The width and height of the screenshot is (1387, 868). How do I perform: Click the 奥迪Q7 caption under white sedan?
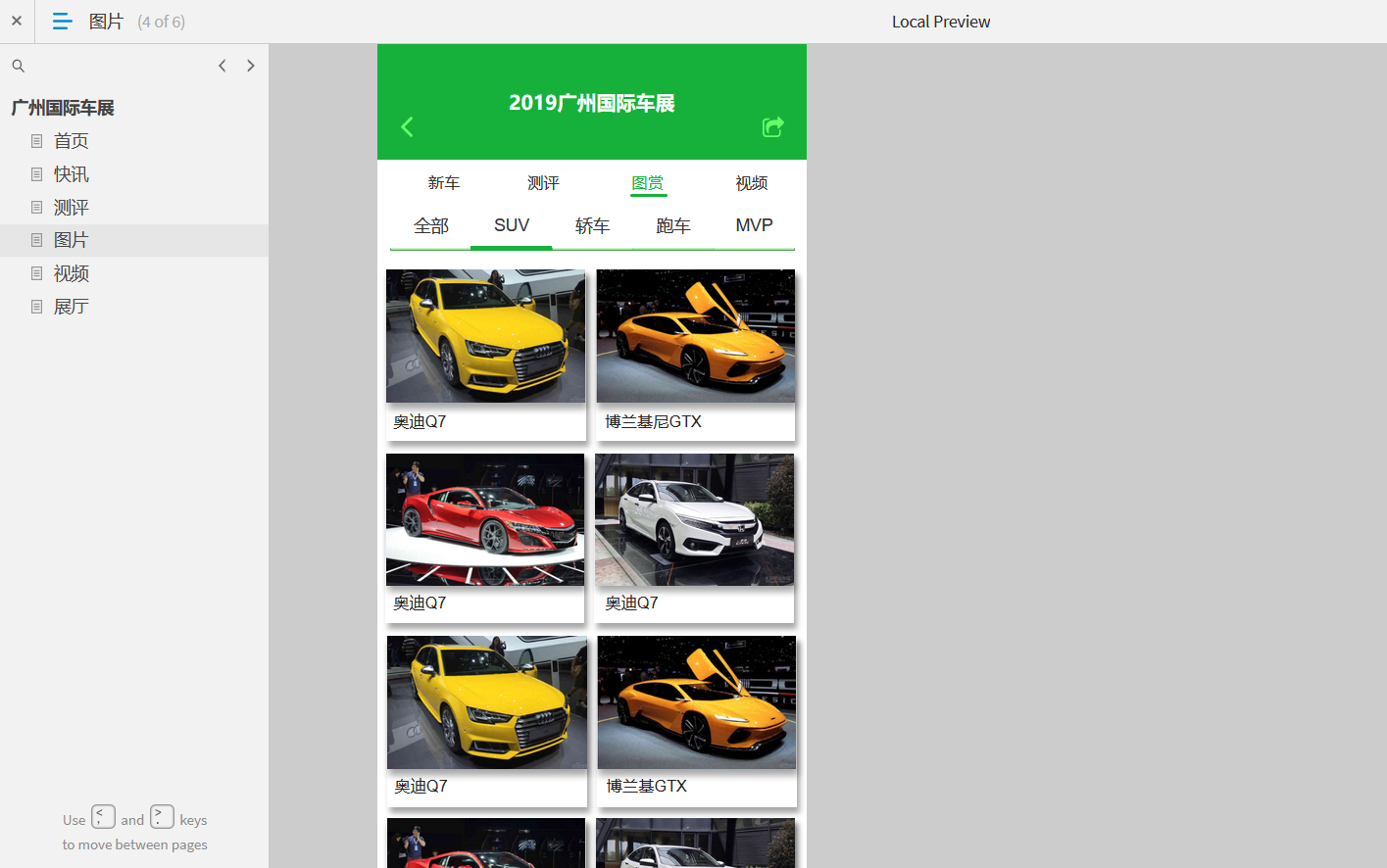pos(631,603)
